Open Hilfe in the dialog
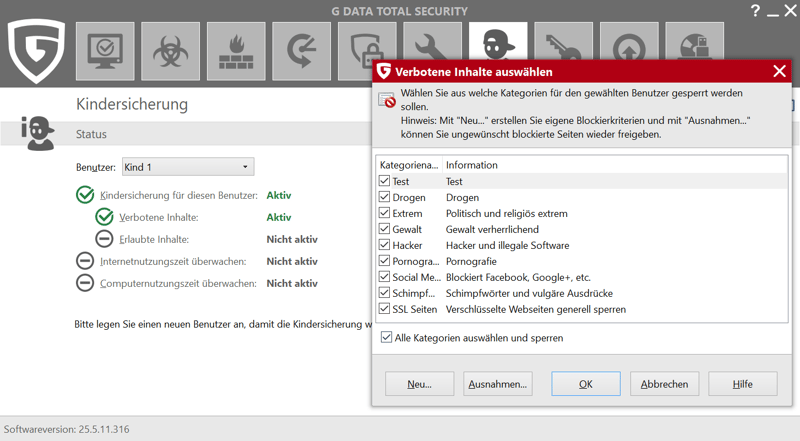The height and width of the screenshot is (441, 800). coord(743,384)
